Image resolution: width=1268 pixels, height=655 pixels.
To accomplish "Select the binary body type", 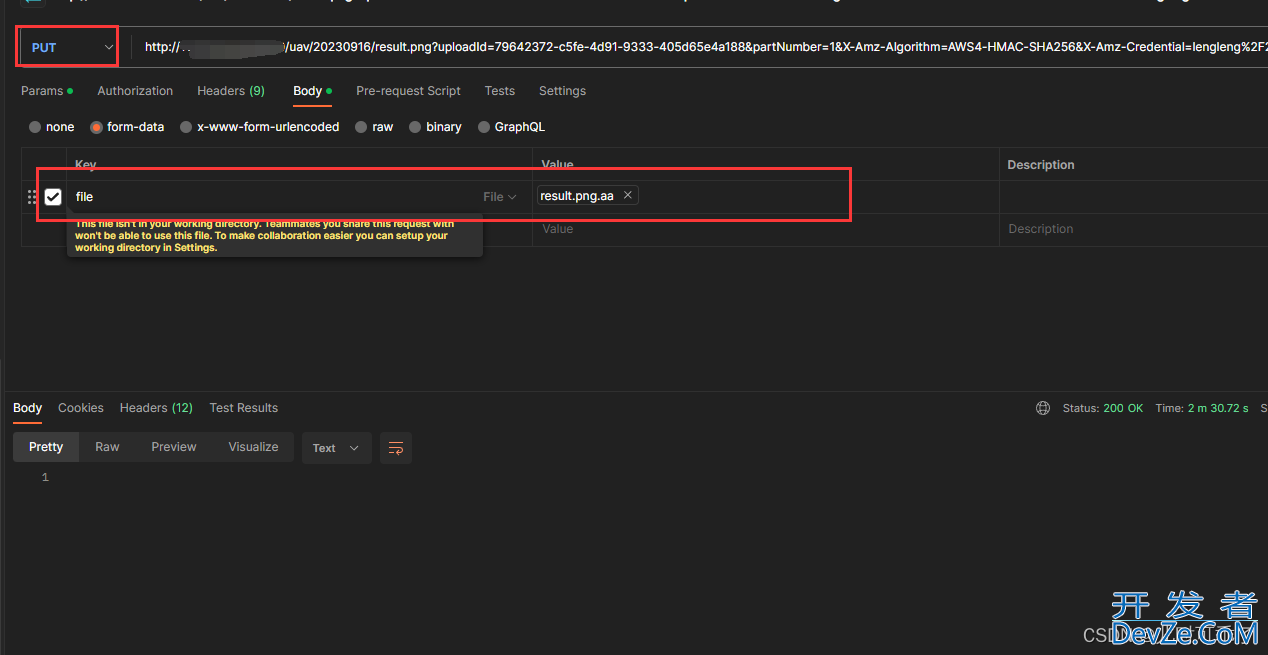I will [435, 127].
